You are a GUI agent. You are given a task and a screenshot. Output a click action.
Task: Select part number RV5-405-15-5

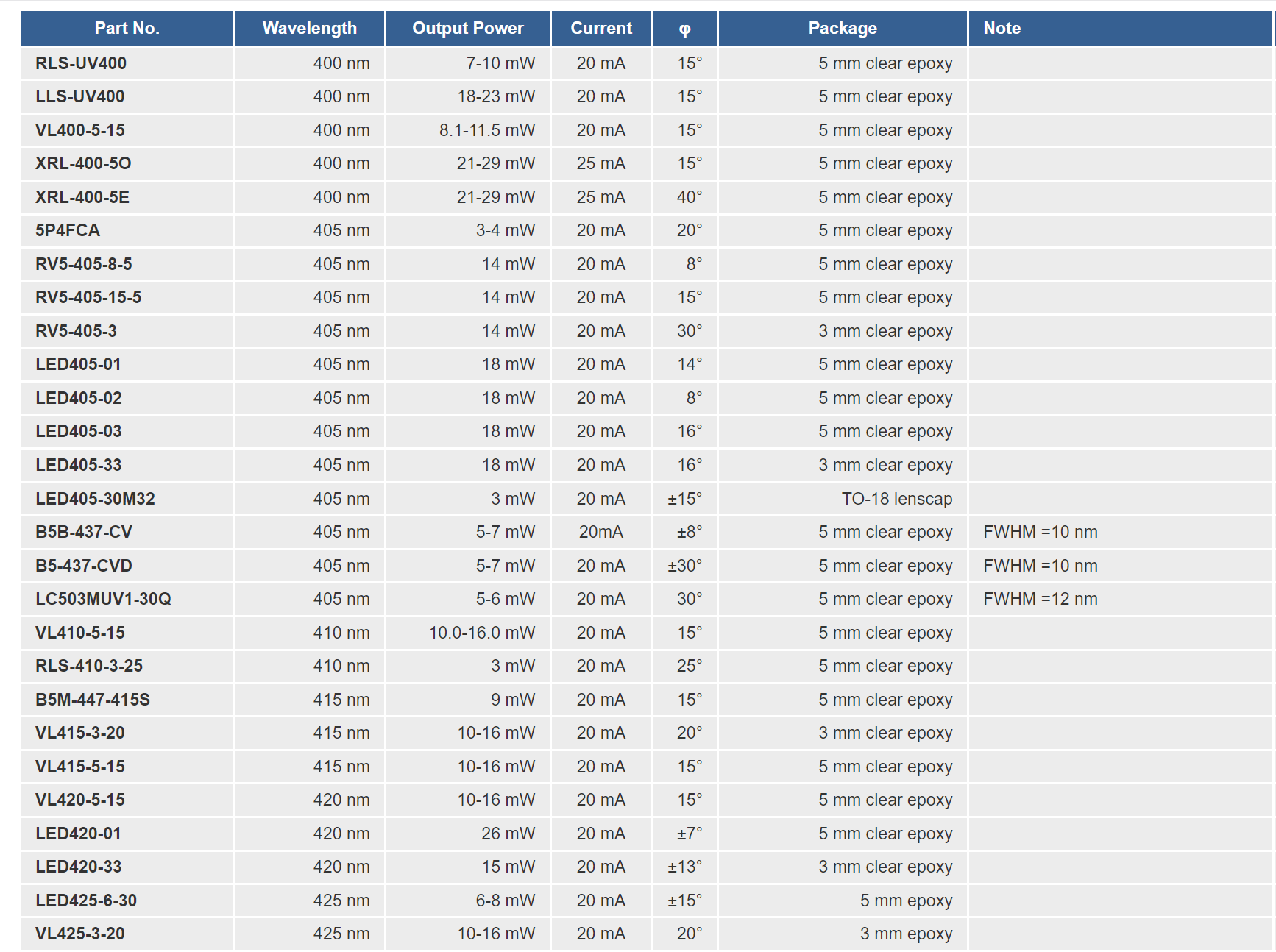pyautogui.click(x=88, y=297)
